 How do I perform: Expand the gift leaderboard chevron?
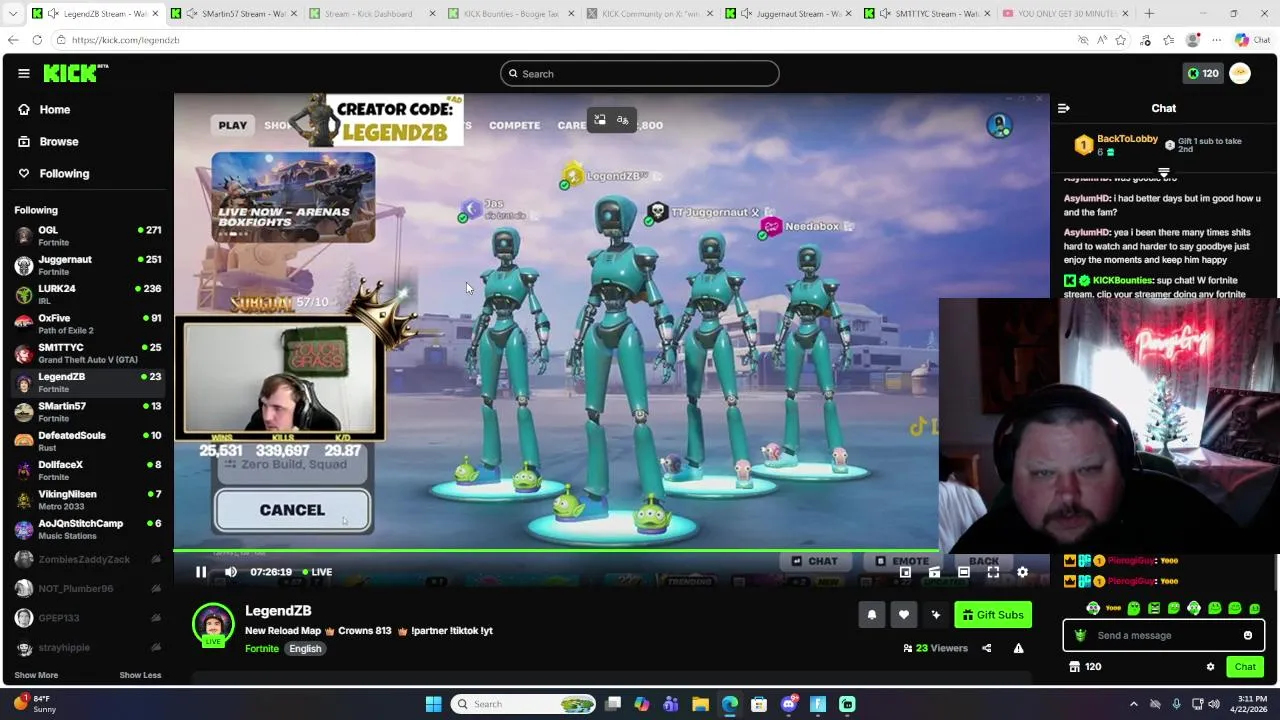pyautogui.click(x=1163, y=172)
